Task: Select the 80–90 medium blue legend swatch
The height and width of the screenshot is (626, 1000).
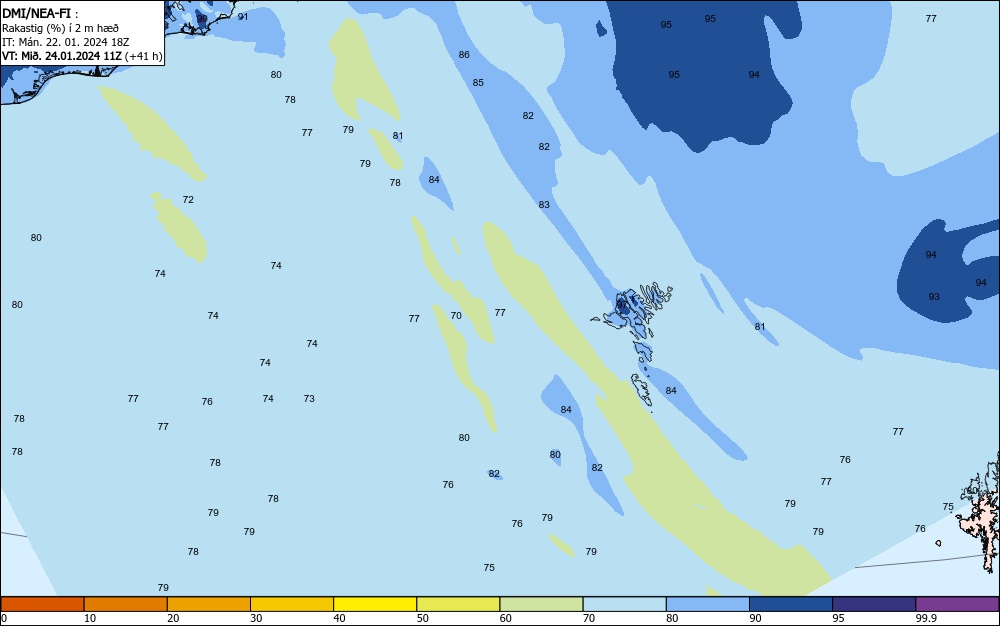Action: 708,604
